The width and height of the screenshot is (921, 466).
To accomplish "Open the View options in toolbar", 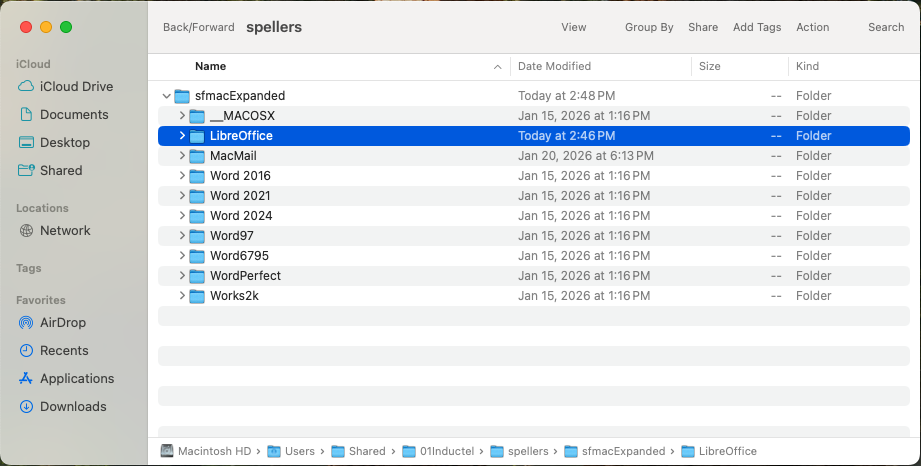I will [x=573, y=27].
